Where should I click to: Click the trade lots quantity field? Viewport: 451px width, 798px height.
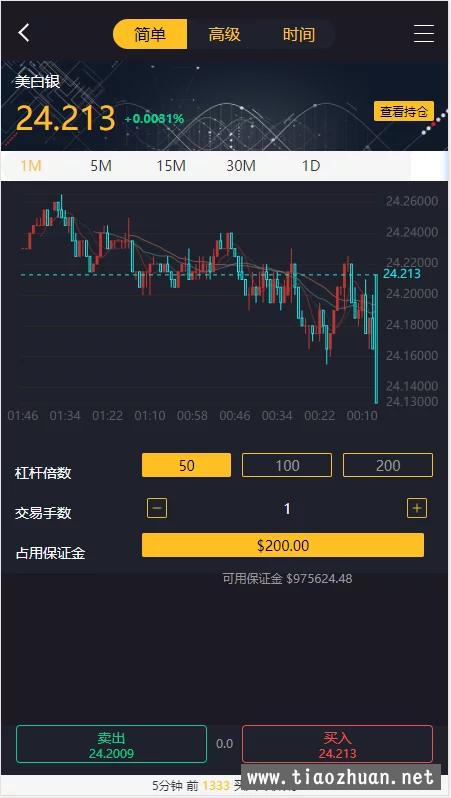tap(287, 508)
